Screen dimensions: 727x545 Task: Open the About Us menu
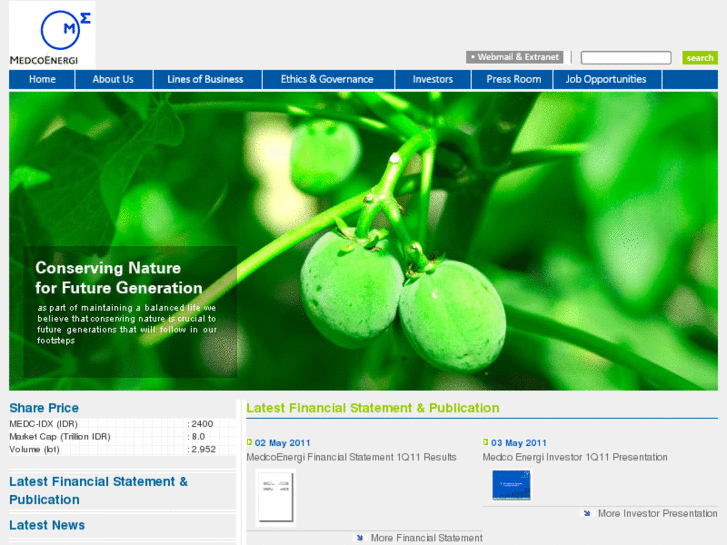[x=113, y=79]
